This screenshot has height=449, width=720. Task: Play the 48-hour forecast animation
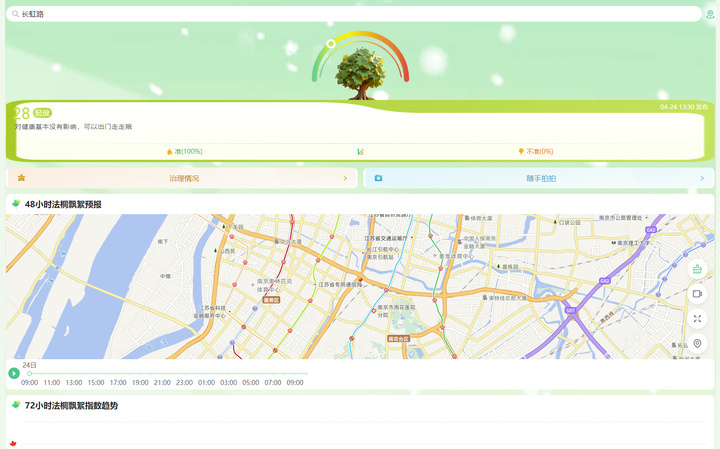coord(14,373)
